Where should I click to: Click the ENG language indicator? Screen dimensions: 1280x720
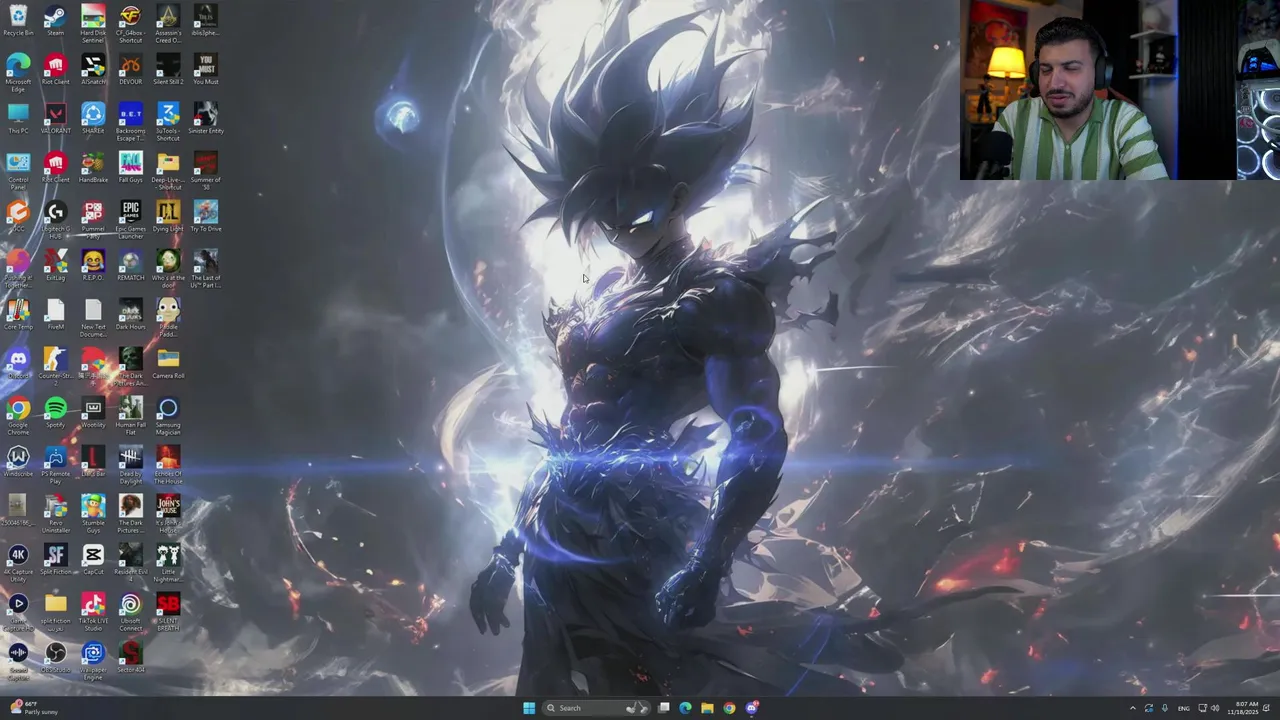1183,708
